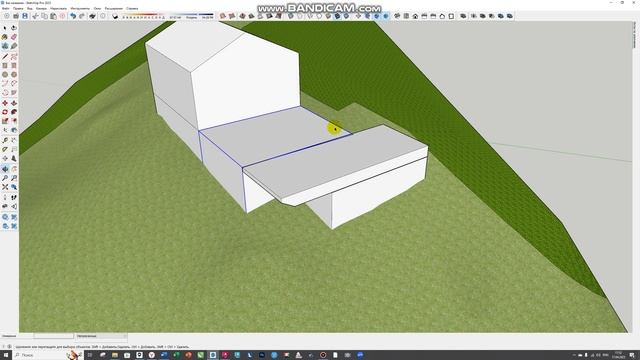The height and width of the screenshot is (360, 640).
Task: Toggle Display Section Fill button
Action: [385, 16]
